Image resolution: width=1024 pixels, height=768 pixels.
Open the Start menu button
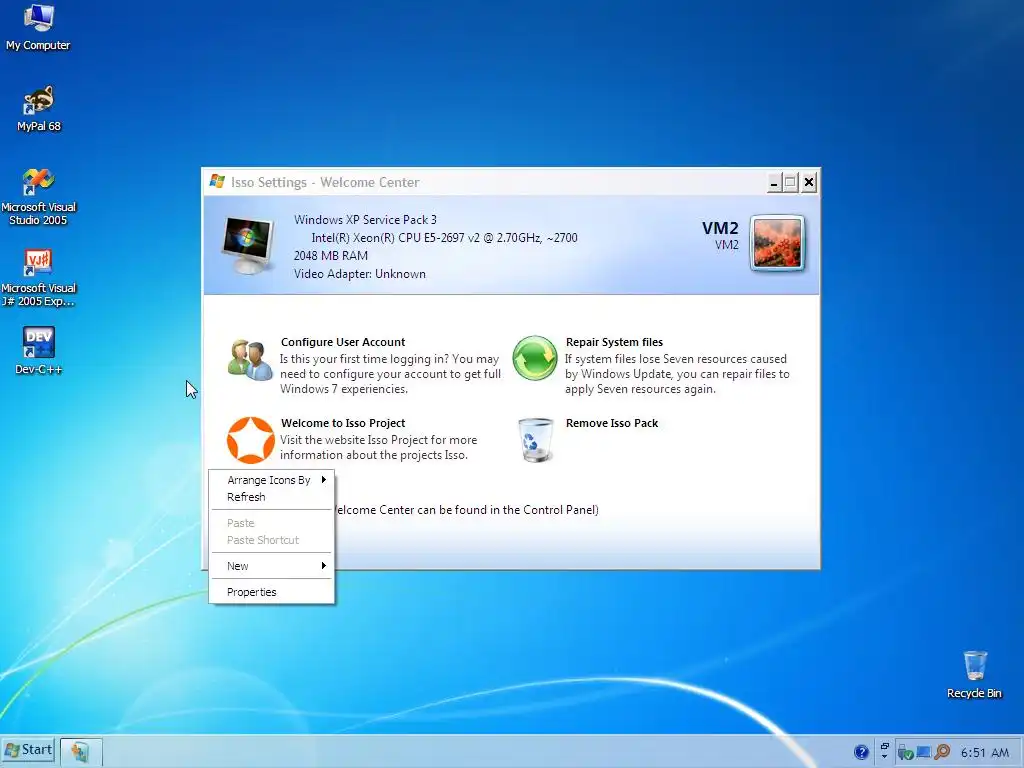[28, 750]
